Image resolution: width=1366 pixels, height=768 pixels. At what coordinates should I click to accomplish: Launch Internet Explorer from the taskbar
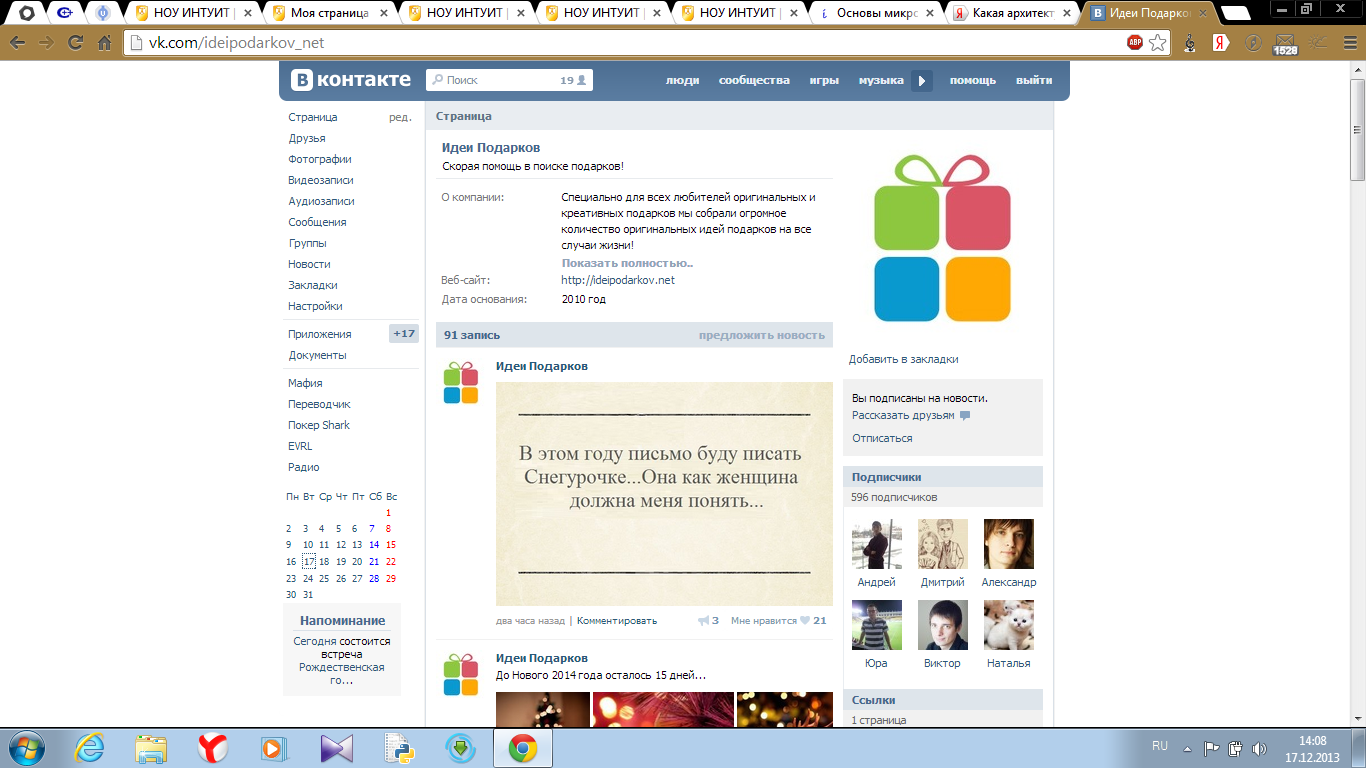pyautogui.click(x=89, y=748)
